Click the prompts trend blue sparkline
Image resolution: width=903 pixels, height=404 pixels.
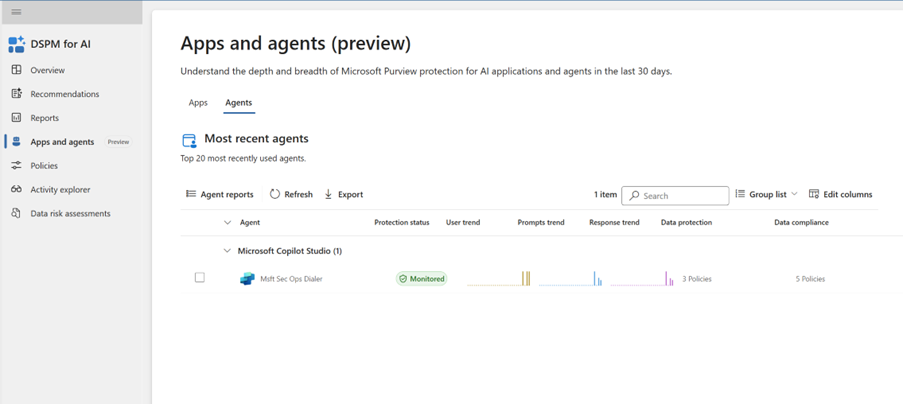[571, 279]
